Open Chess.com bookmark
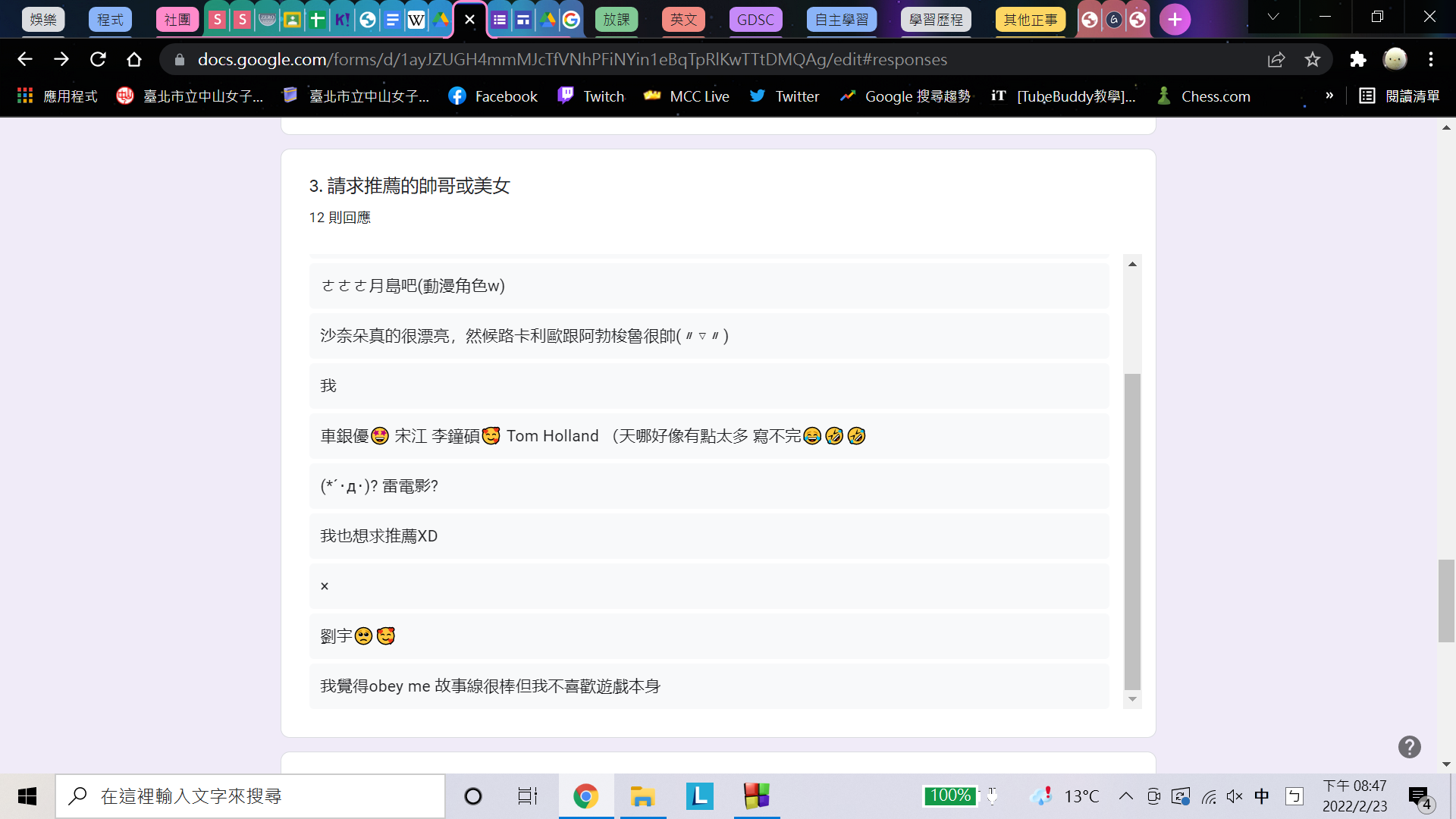The height and width of the screenshot is (819, 1456). click(1203, 96)
